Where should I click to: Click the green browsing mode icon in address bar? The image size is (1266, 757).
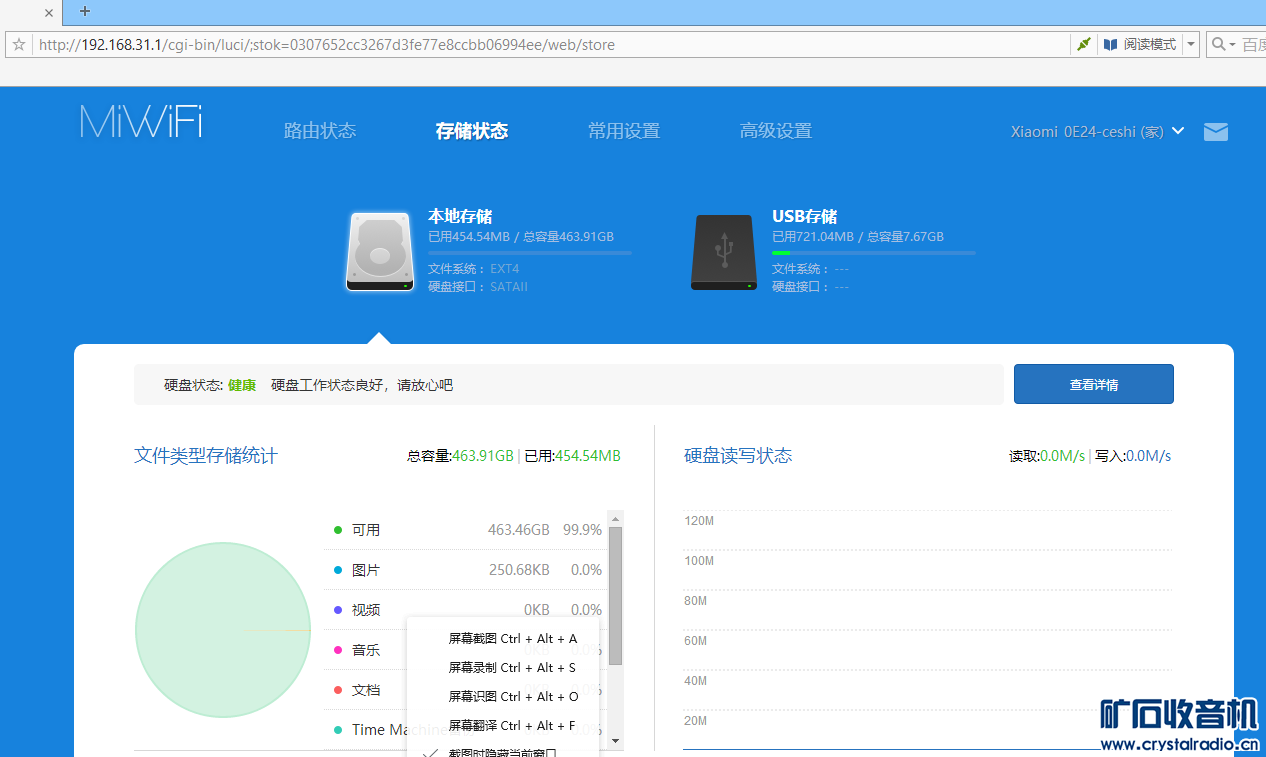point(1083,45)
